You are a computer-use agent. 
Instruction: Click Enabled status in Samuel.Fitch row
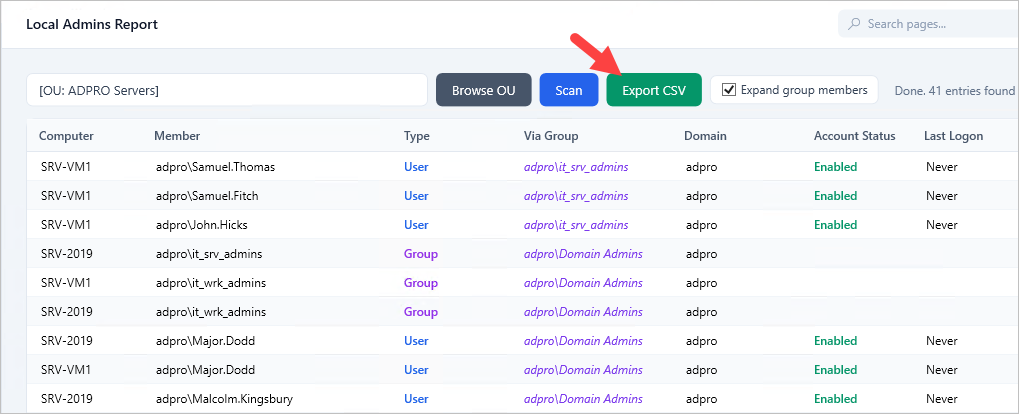836,196
